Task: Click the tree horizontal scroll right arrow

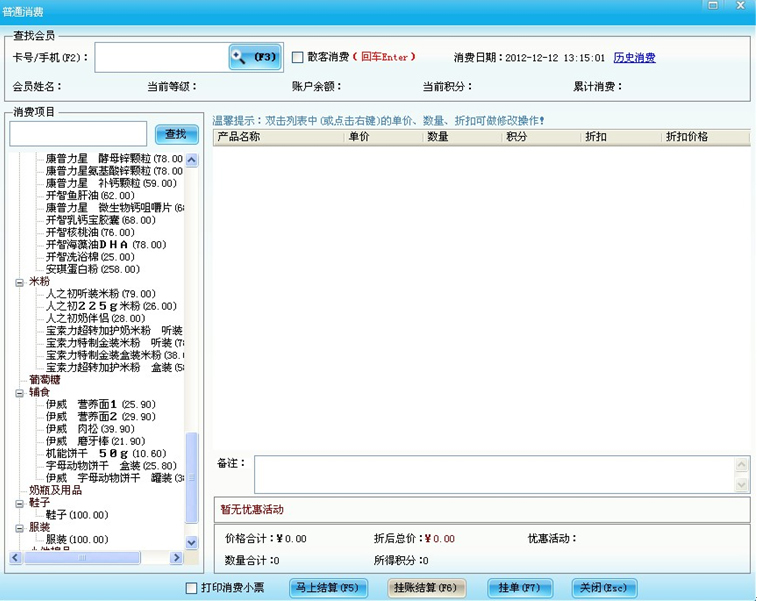Action: (x=177, y=558)
